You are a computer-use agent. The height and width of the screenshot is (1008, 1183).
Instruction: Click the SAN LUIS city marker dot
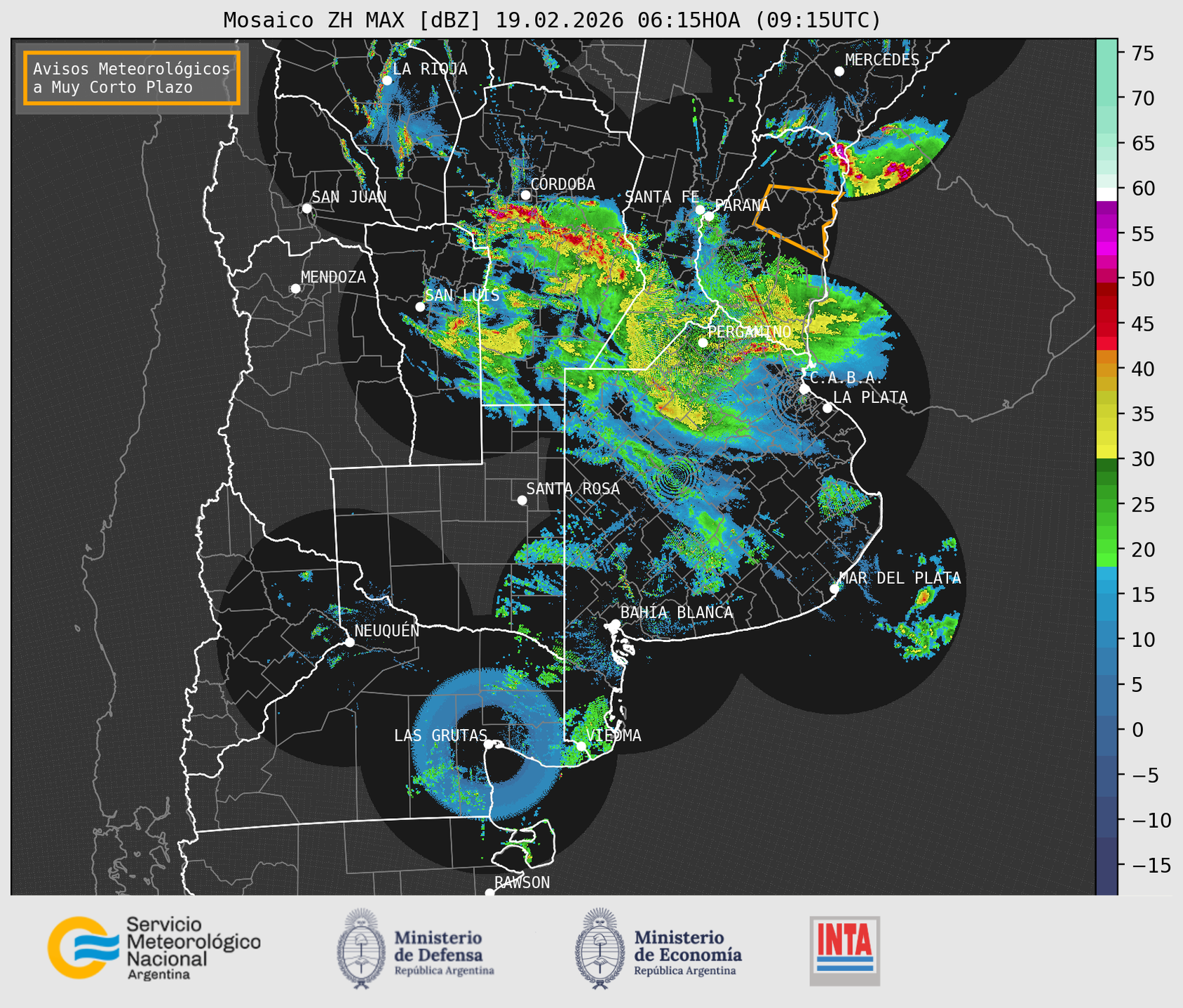click(420, 306)
